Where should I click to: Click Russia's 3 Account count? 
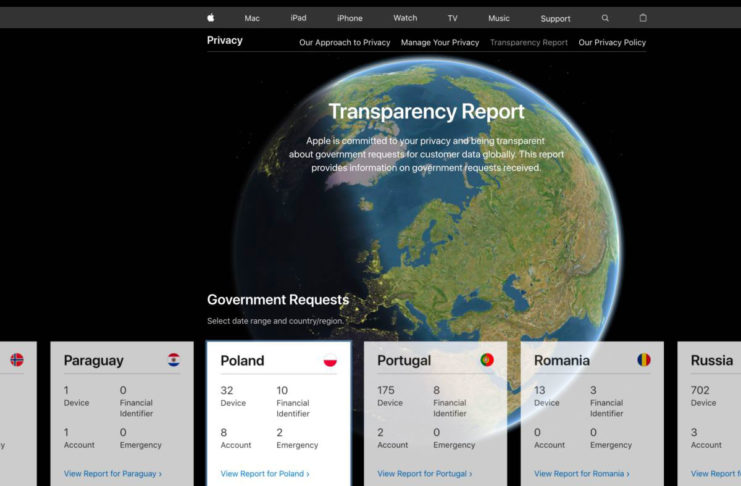694,433
